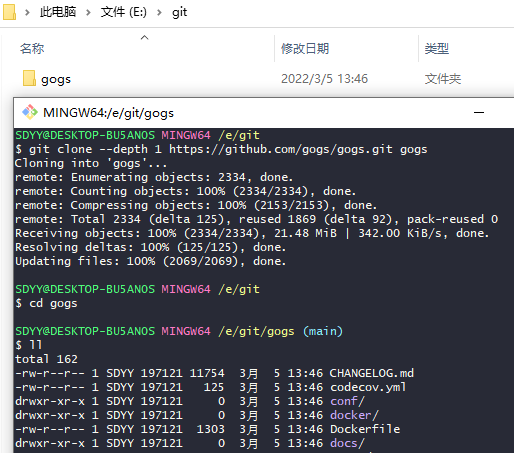Click the "cd gogs" command line
Image resolution: width=514 pixels, height=453 pixels.
tap(46, 303)
